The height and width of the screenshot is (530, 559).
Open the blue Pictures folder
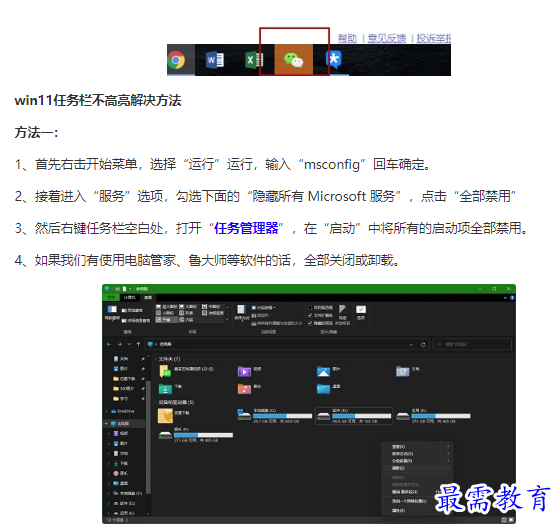tap(323, 371)
